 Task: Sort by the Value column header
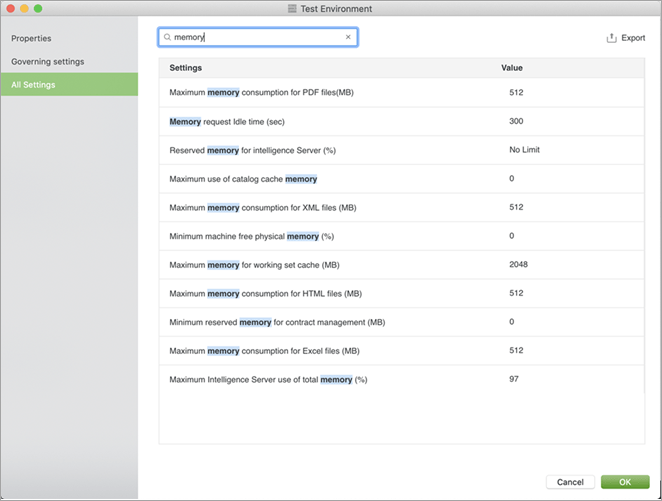tap(512, 68)
